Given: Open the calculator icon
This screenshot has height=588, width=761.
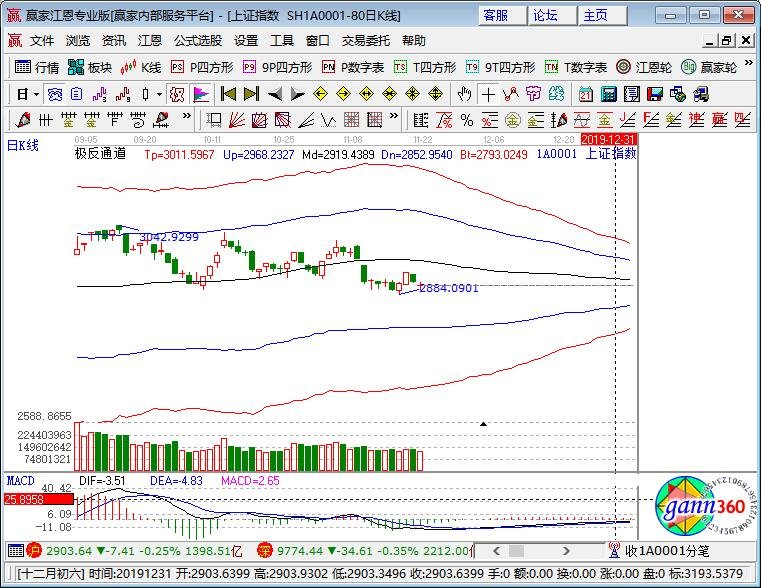Looking at the screenshot, I should point(609,94).
